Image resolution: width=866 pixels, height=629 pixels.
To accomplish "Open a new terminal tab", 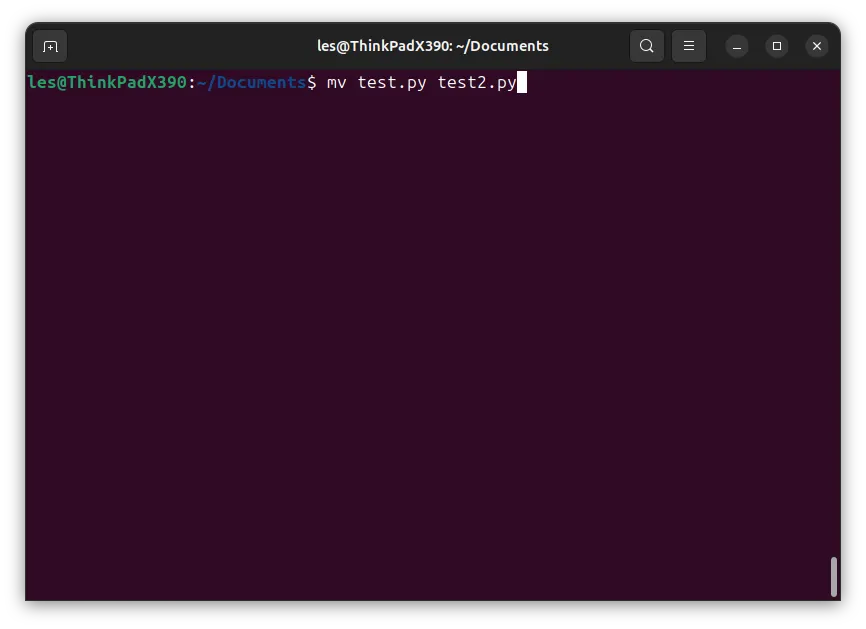I will [50, 46].
